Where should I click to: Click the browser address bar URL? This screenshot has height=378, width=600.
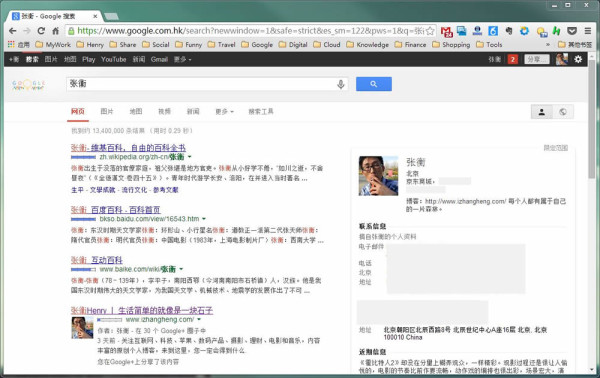pos(251,31)
